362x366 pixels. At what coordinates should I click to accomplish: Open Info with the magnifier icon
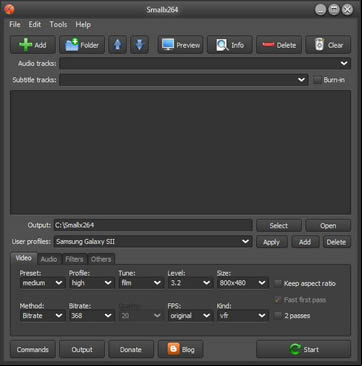[230, 45]
